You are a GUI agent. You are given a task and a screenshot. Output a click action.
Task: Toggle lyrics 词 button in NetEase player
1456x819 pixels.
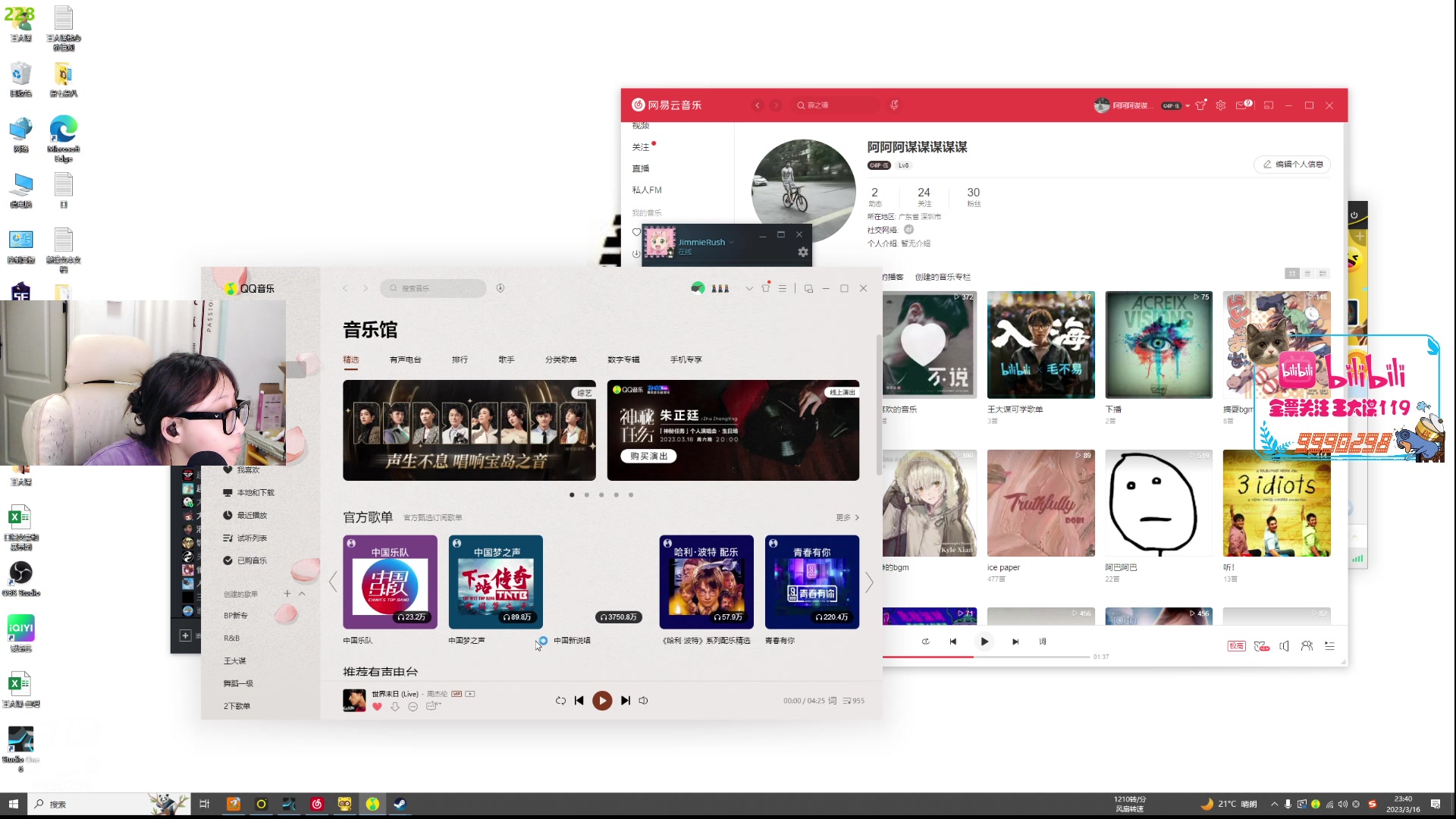tap(1043, 642)
